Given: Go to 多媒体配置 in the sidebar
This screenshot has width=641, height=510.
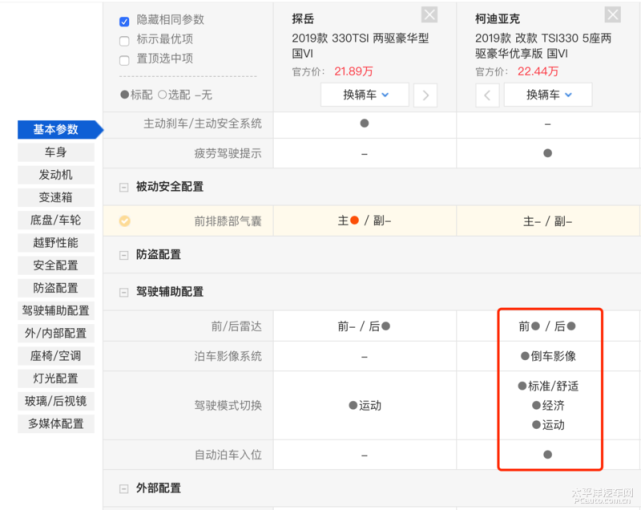Looking at the screenshot, I should (56, 424).
